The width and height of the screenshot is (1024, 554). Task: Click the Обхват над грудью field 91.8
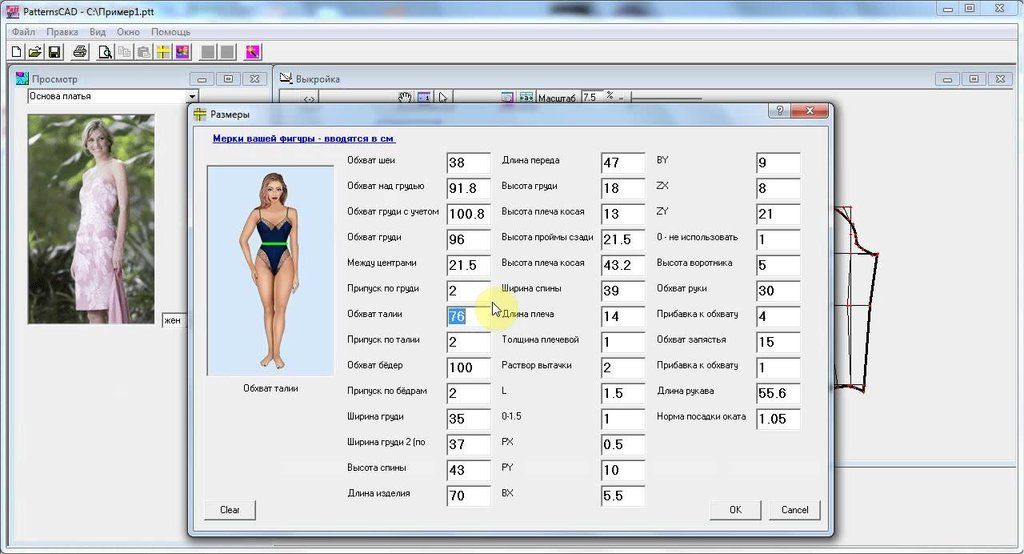tap(468, 188)
